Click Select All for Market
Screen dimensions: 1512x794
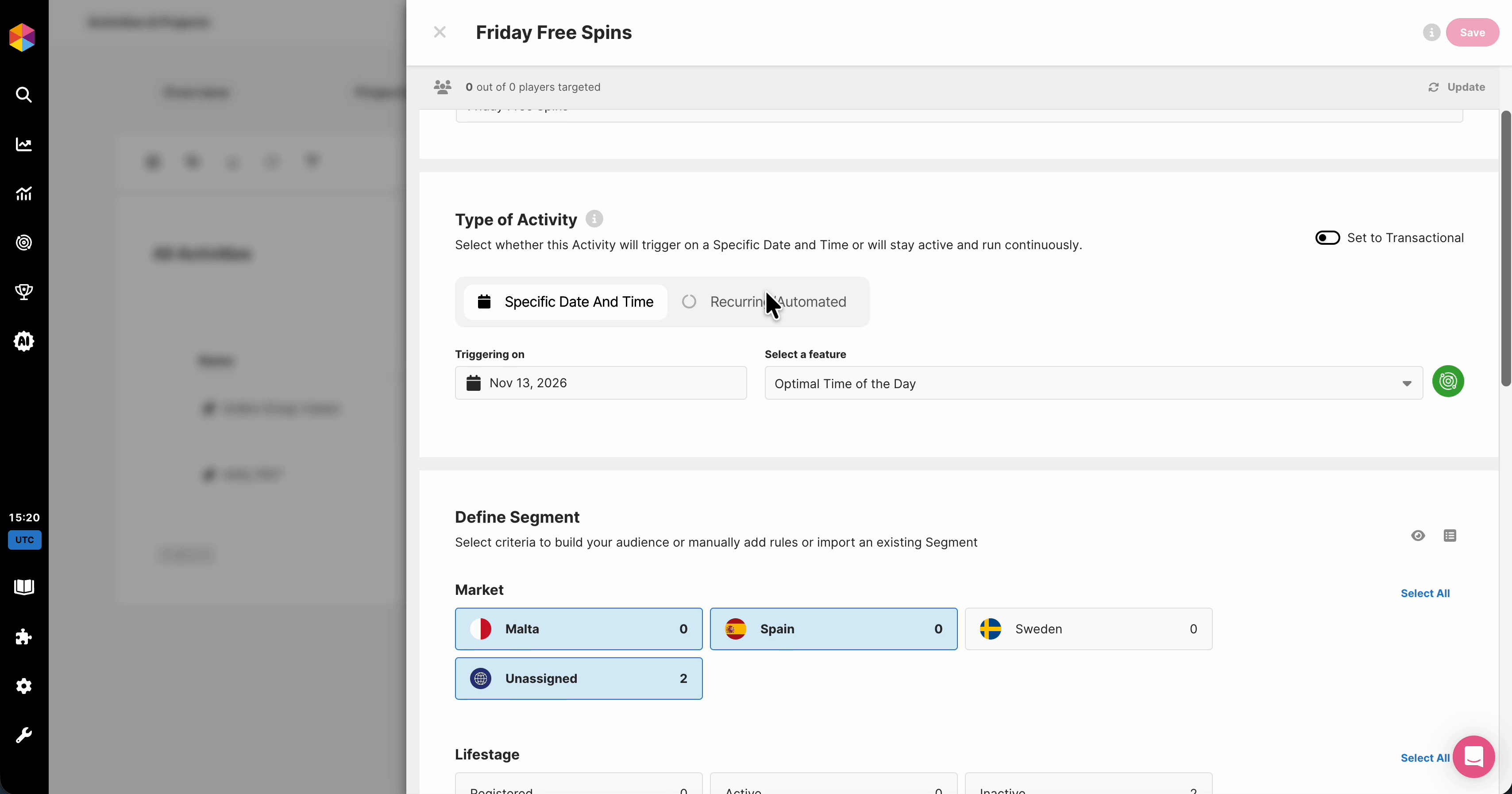[x=1424, y=594]
